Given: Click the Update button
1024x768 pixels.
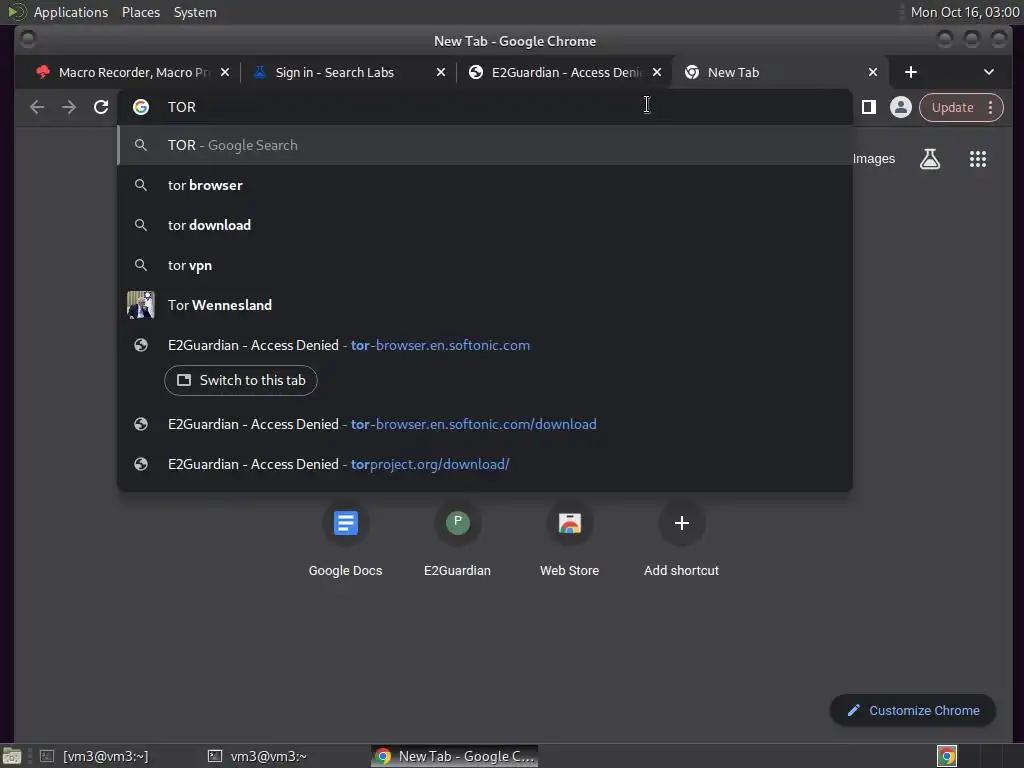Looking at the screenshot, I should coord(952,108).
